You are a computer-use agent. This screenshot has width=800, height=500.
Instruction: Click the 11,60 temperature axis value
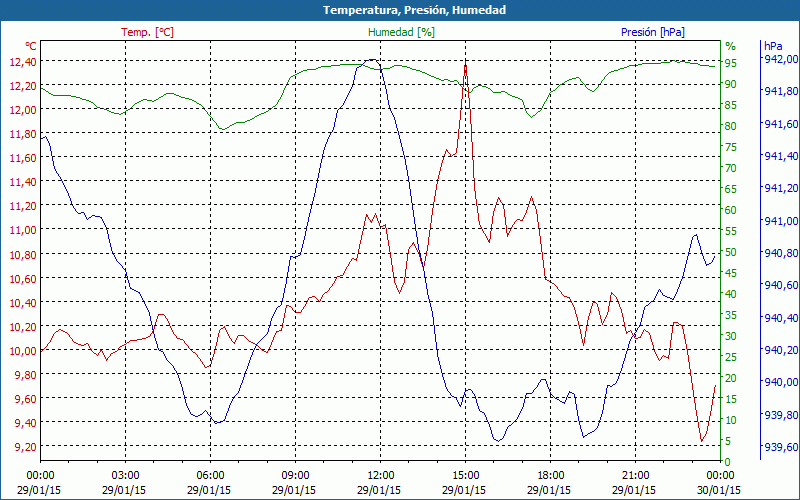pyautogui.click(x=23, y=158)
